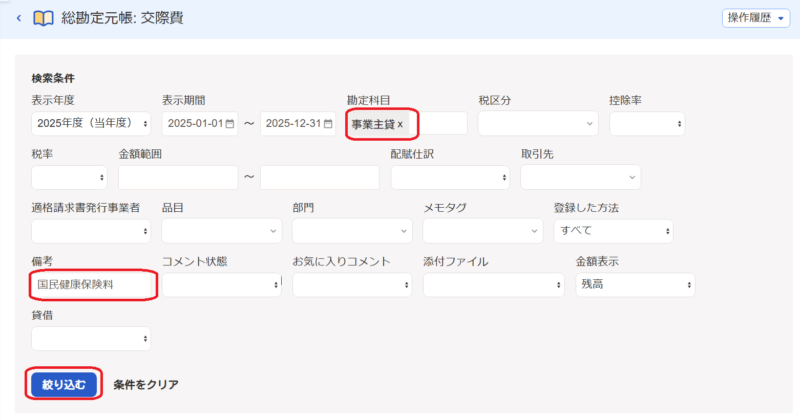Screen dimensions: 800x420
Task: Expand the 貸借 dropdown
Action: click(x=91, y=339)
